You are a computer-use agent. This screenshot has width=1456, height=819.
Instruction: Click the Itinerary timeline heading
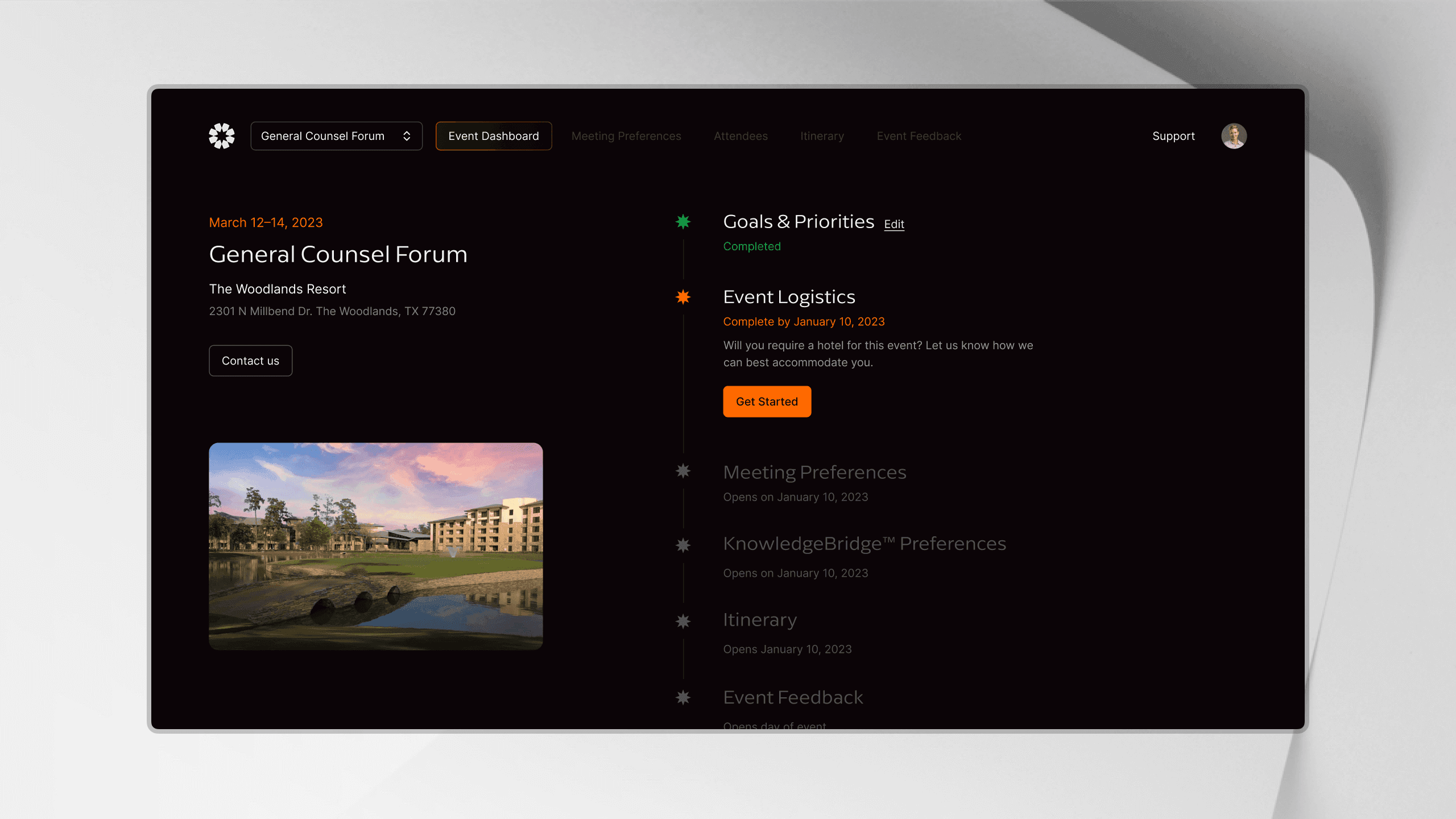[x=760, y=619]
